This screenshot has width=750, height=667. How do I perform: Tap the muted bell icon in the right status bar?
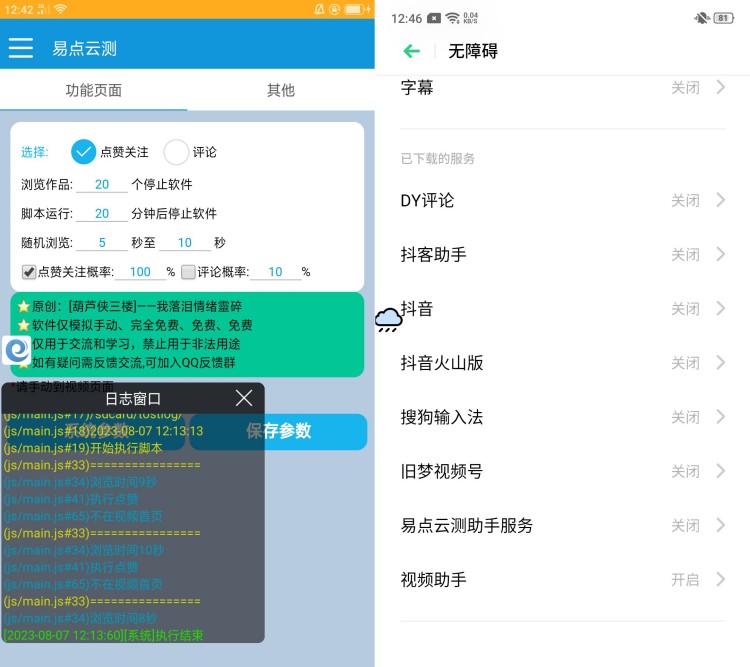[701, 18]
